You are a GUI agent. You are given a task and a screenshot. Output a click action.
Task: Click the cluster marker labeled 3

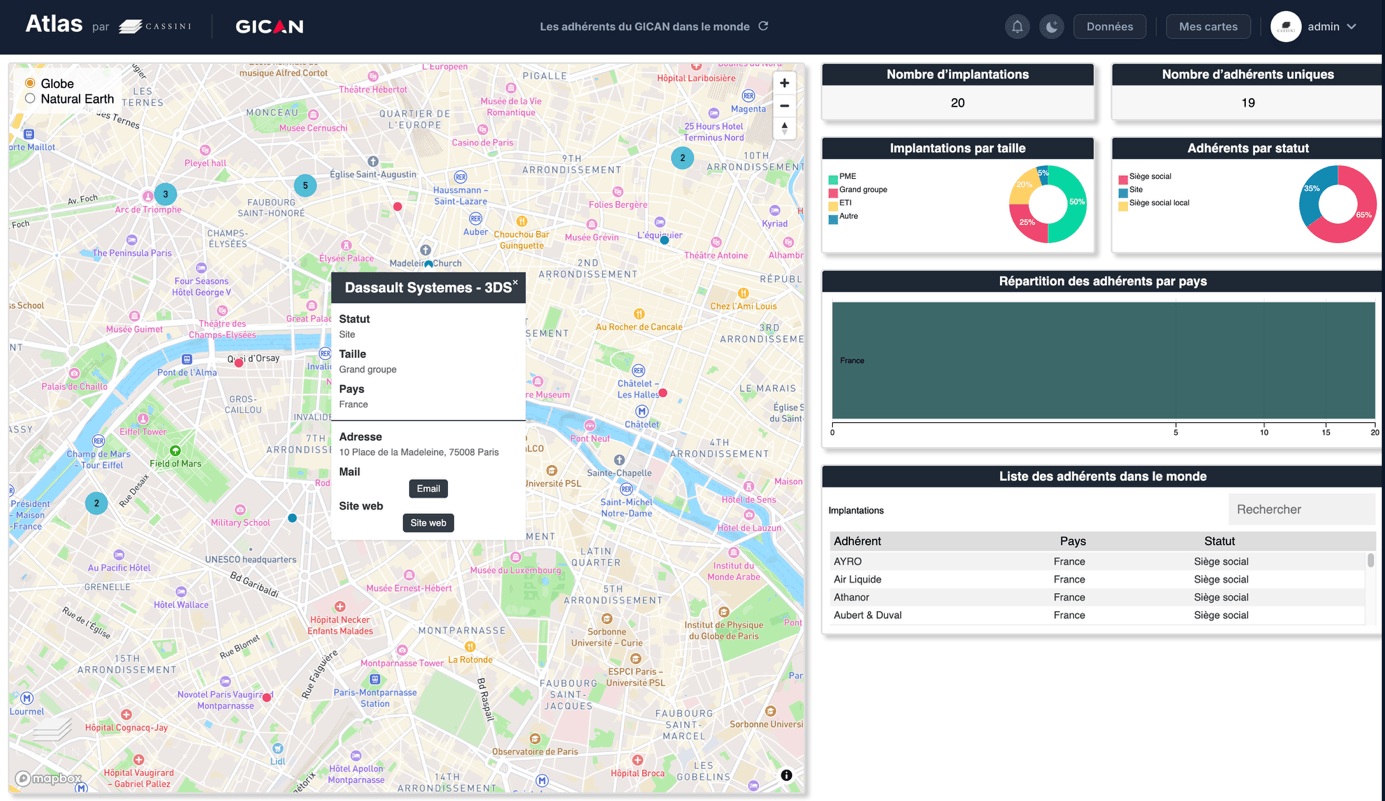click(166, 194)
